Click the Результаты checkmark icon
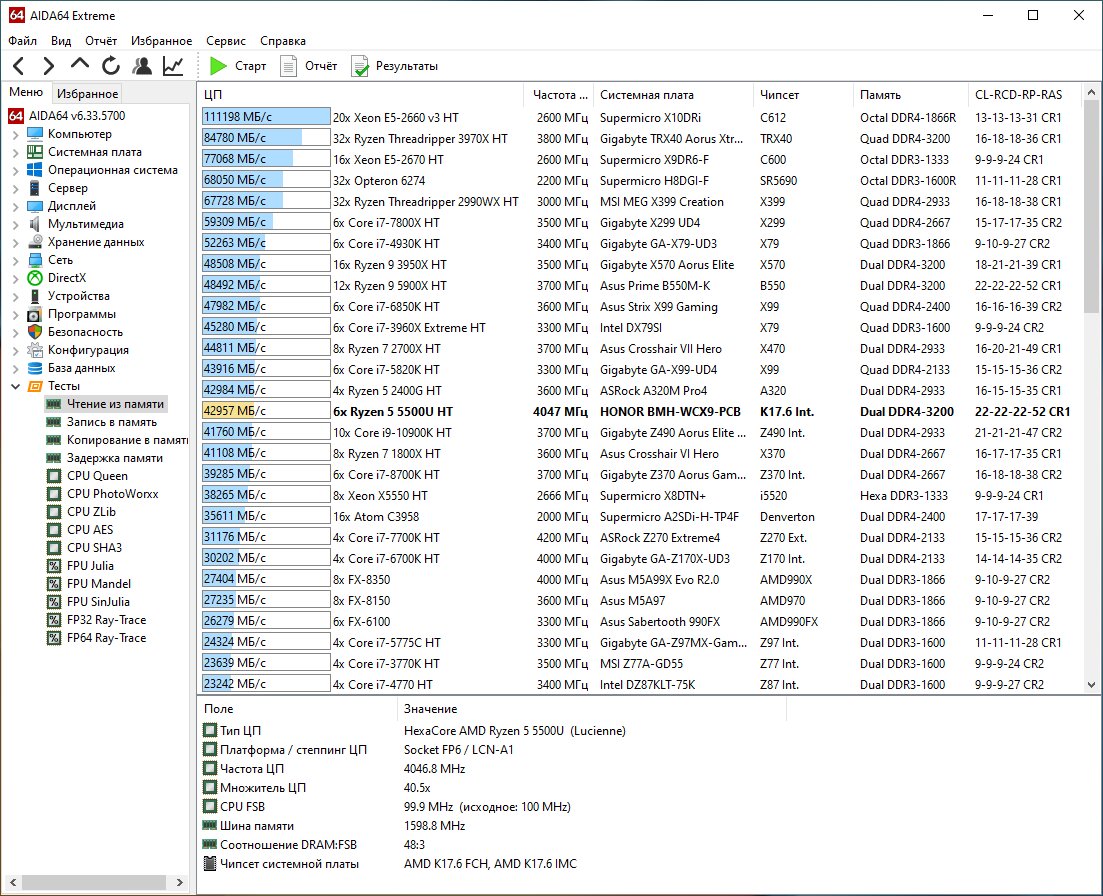The width and height of the screenshot is (1103, 896). (360, 66)
